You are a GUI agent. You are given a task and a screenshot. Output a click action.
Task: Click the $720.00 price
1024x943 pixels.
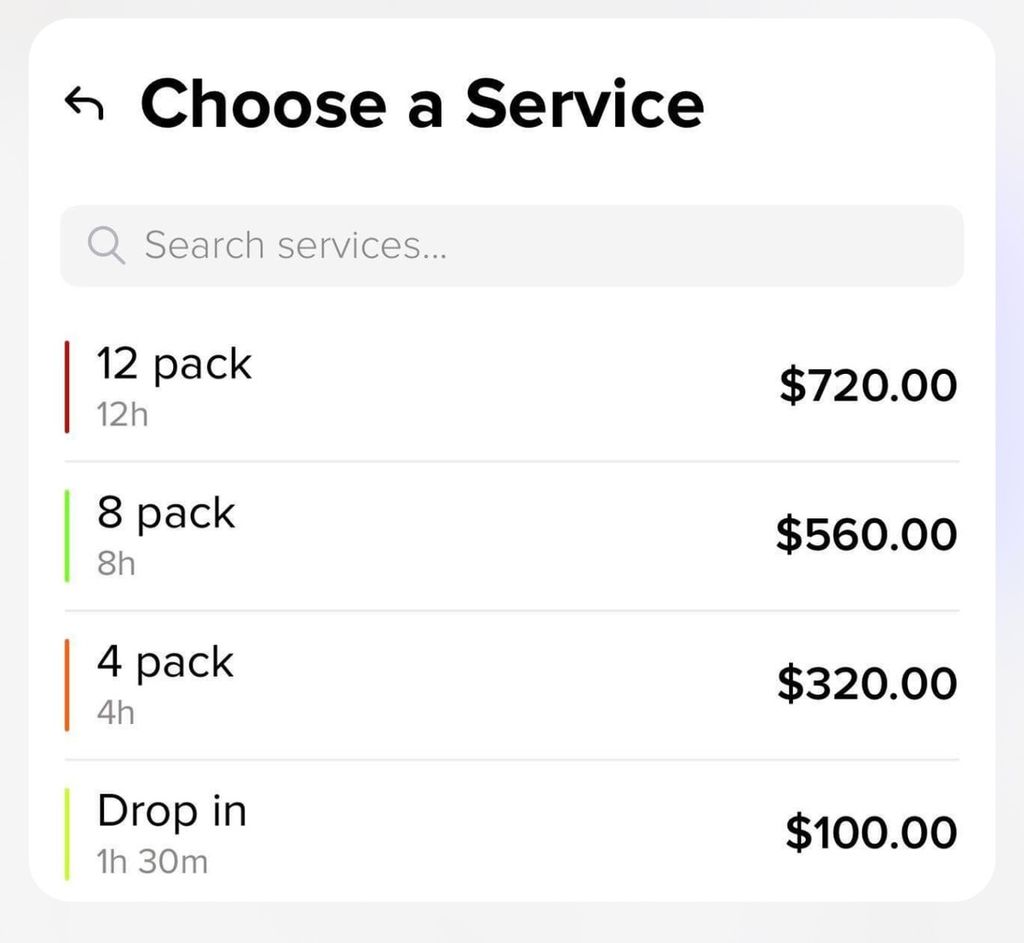(868, 385)
